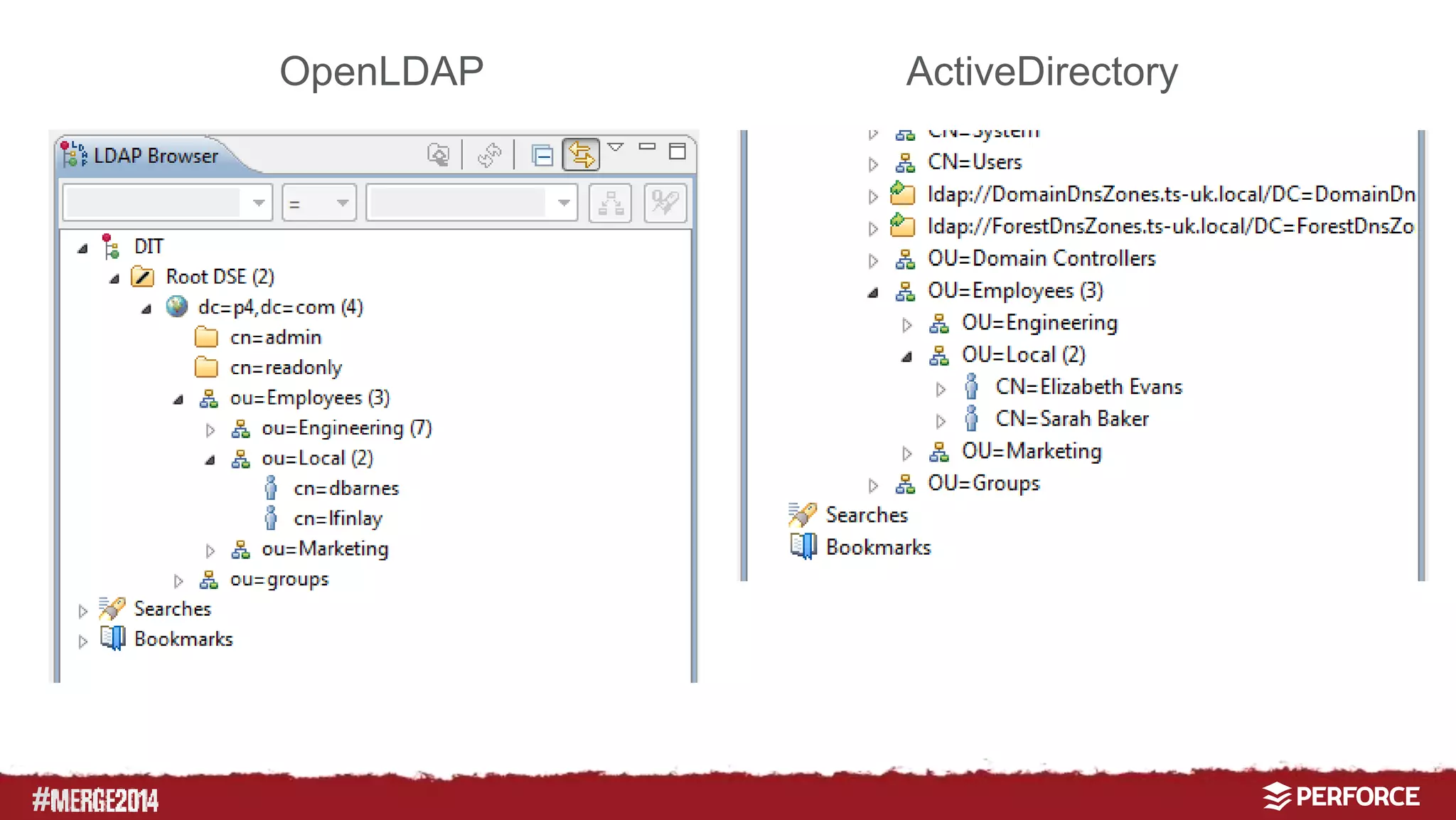This screenshot has height=820, width=1456.
Task: Expand ou=Marketing in OpenLDAP tree
Action: point(210,550)
